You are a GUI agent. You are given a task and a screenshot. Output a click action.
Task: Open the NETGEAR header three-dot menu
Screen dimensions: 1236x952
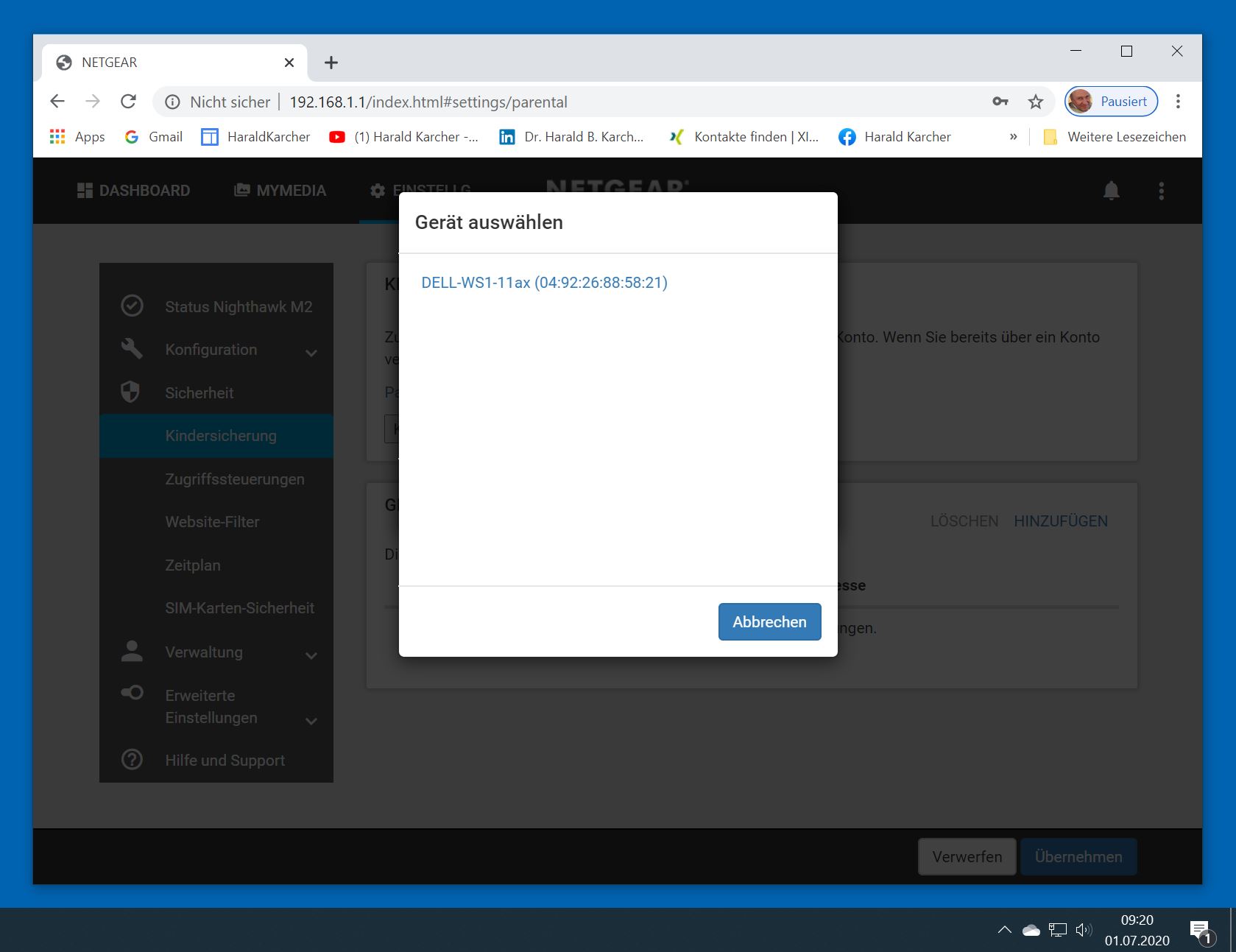pos(1161,191)
